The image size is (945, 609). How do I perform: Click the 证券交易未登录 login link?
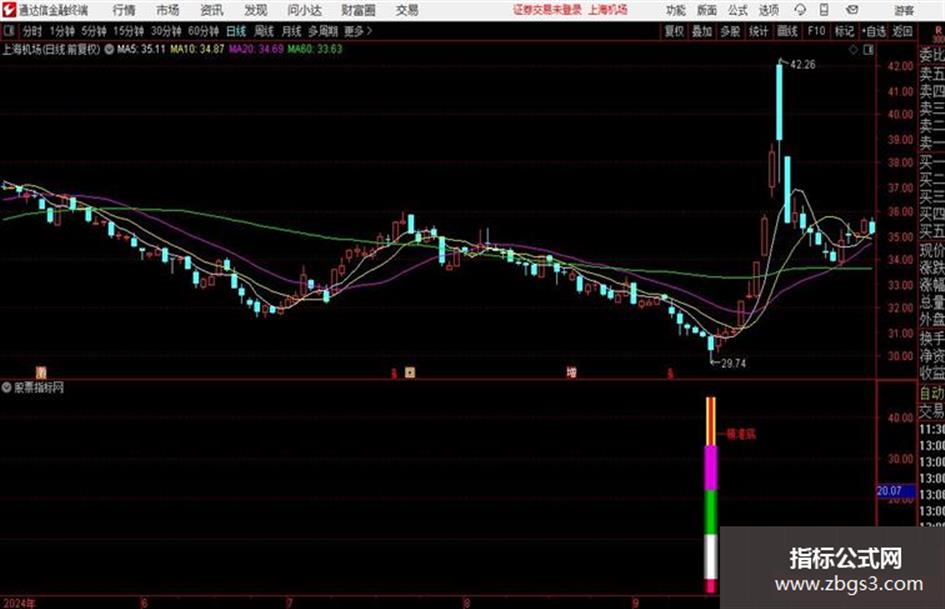547,10
